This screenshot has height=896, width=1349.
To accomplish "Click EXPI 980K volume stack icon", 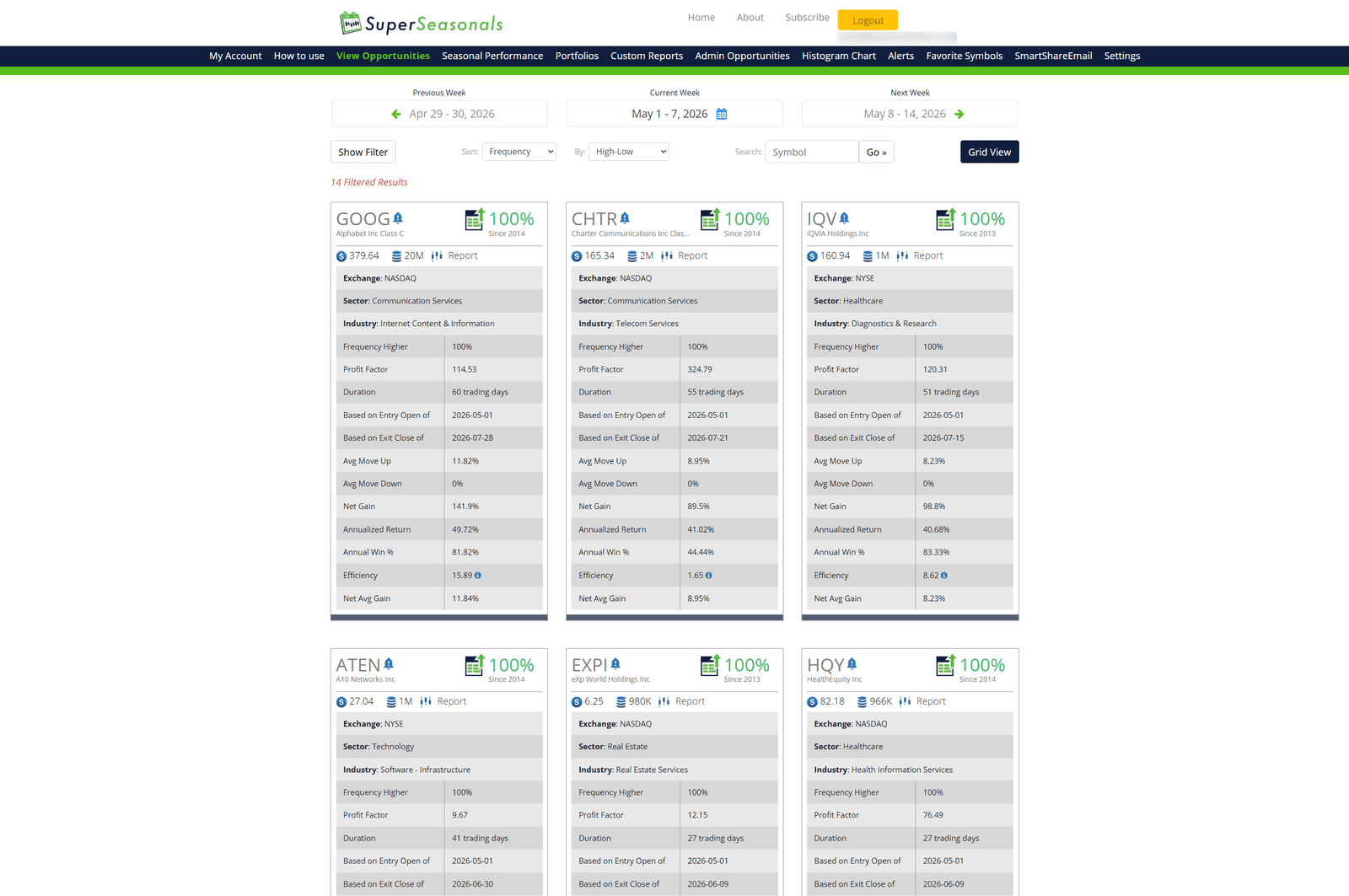I will click(621, 702).
